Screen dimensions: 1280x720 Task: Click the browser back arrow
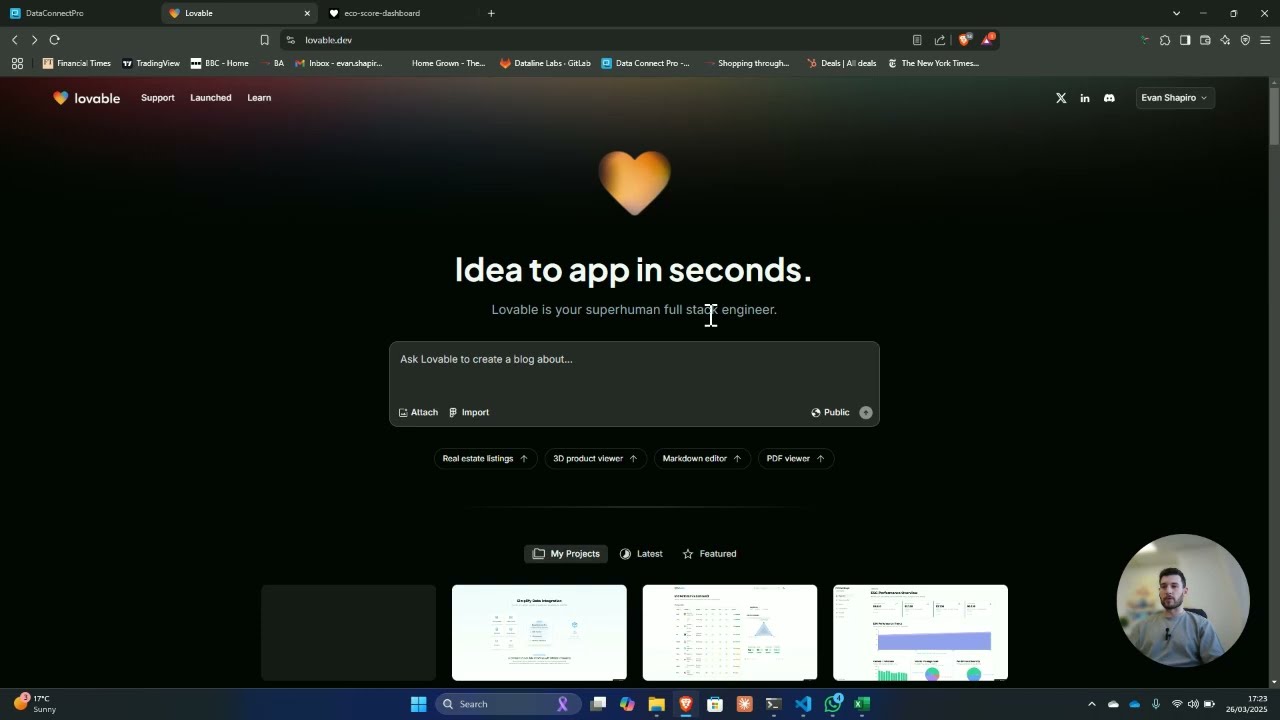[15, 40]
